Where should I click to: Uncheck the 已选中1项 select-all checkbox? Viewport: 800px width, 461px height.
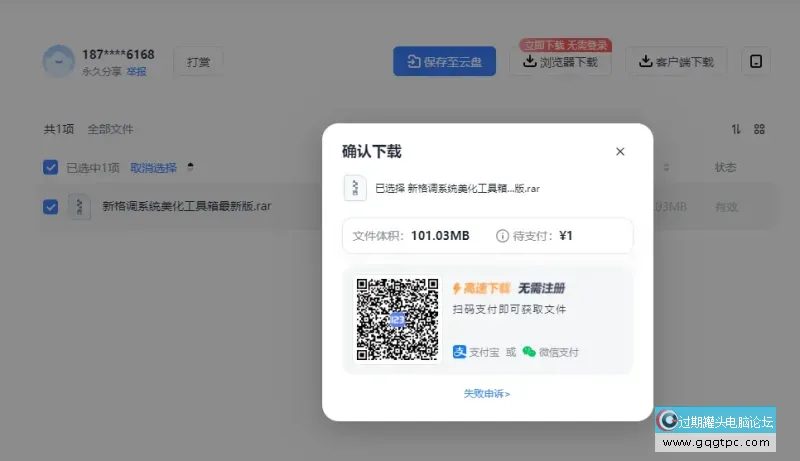[x=51, y=167]
